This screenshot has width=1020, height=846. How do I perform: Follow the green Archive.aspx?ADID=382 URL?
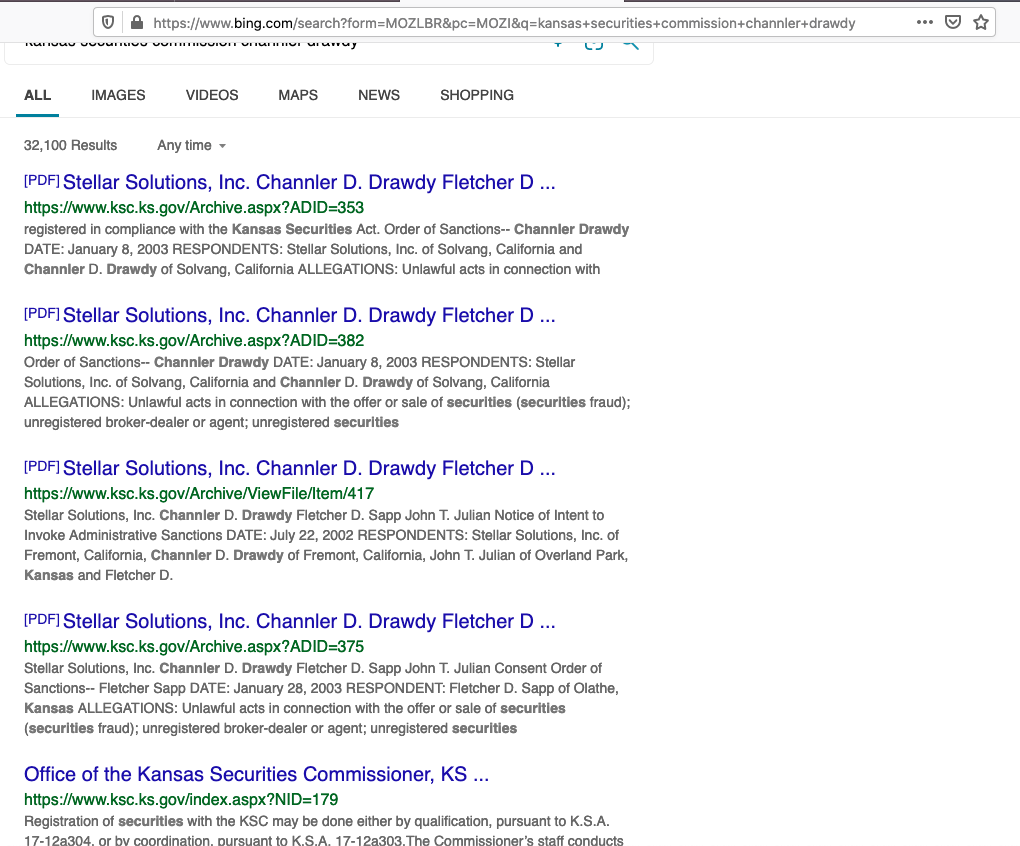click(x=194, y=341)
